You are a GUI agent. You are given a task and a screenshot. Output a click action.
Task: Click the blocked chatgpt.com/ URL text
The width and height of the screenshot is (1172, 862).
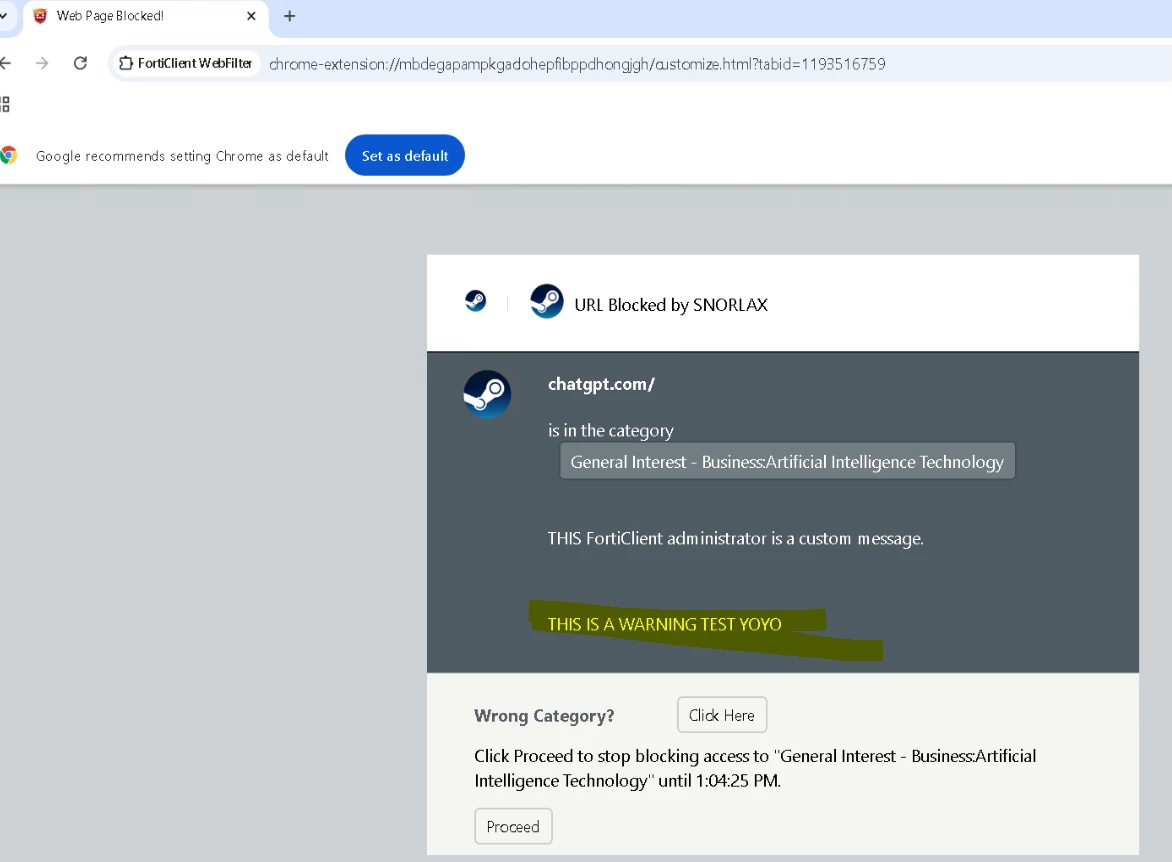pos(601,384)
